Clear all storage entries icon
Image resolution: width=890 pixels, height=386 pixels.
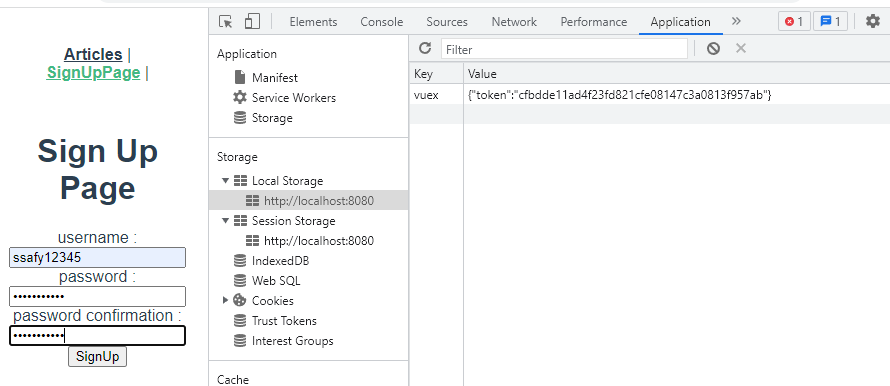coord(713,48)
